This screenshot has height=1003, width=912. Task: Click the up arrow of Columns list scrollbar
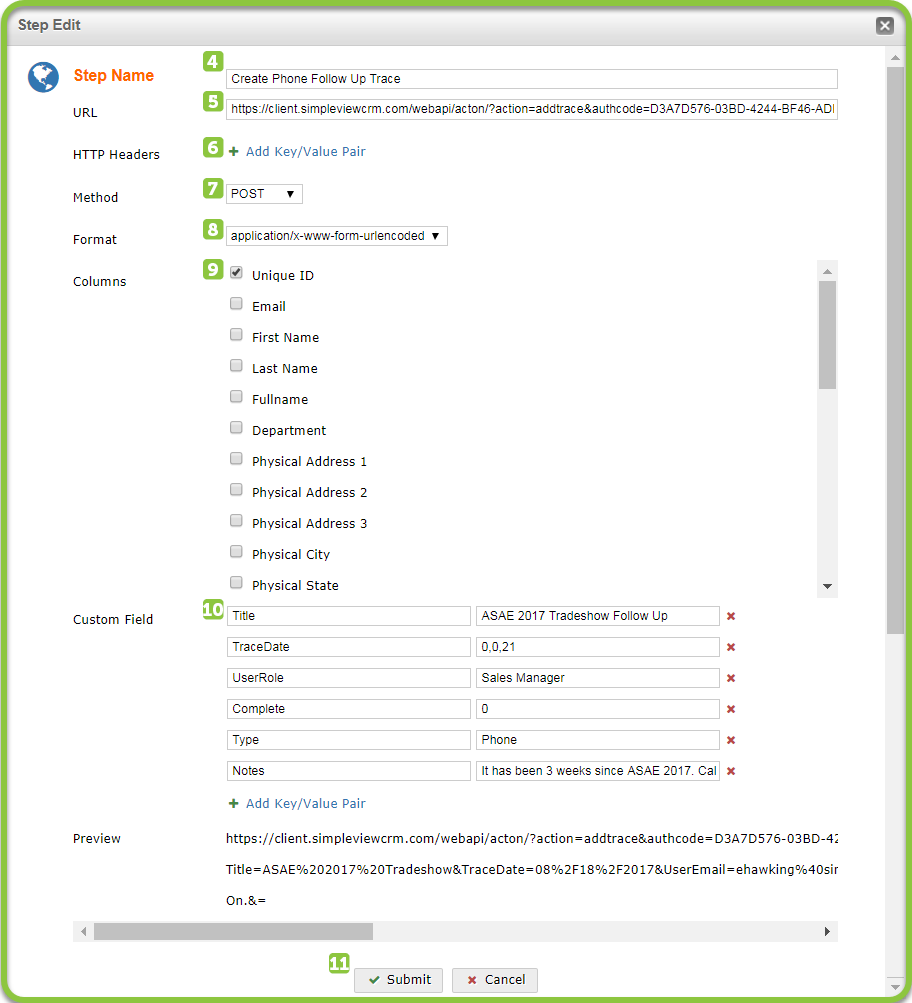pyautogui.click(x=827, y=271)
